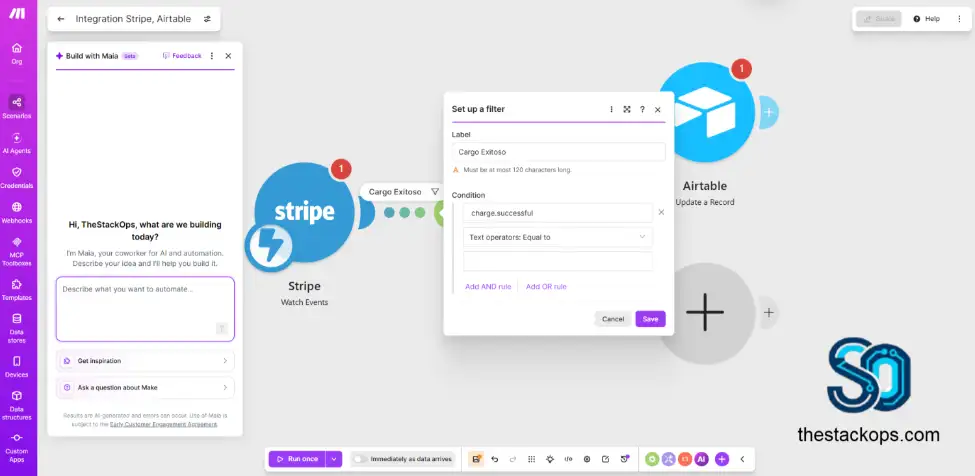Redo the last change
The image size is (975, 476).
coord(513,459)
